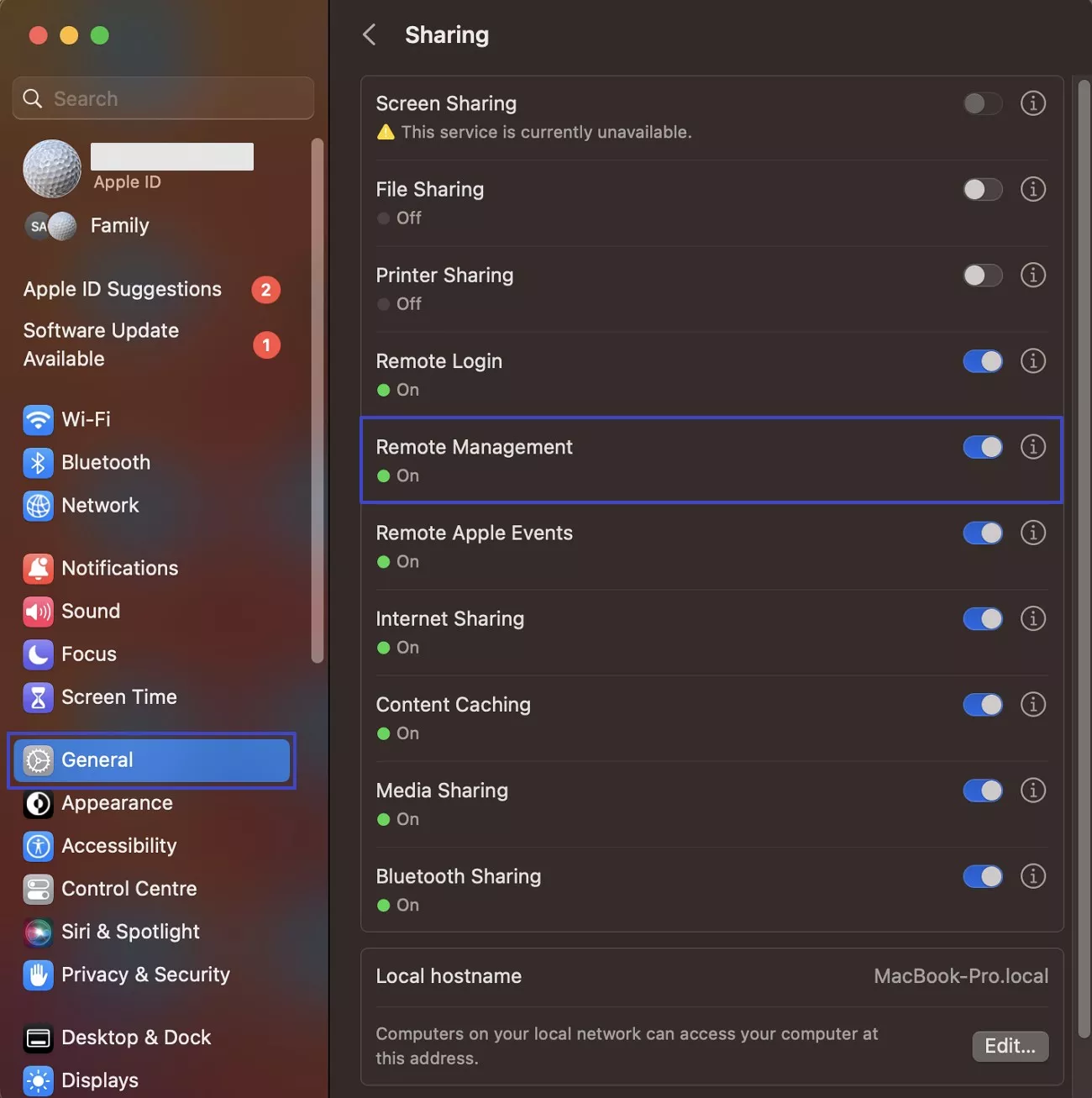Disable the Remote Management toggle
This screenshot has width=1092, height=1098.
(x=982, y=447)
